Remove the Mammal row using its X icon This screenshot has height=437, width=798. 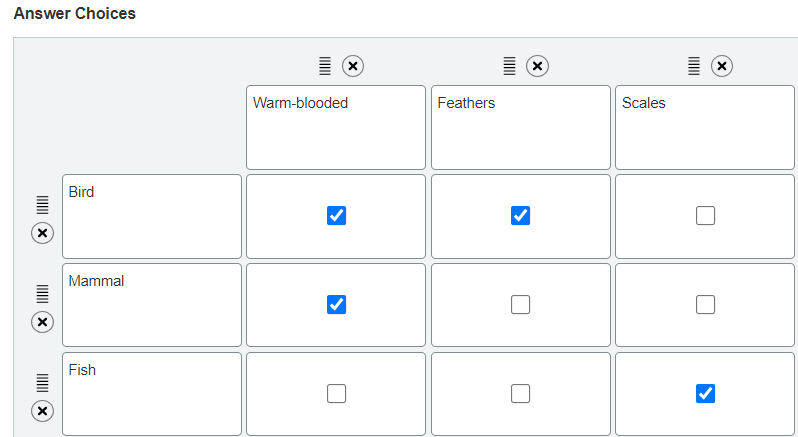tap(42, 322)
